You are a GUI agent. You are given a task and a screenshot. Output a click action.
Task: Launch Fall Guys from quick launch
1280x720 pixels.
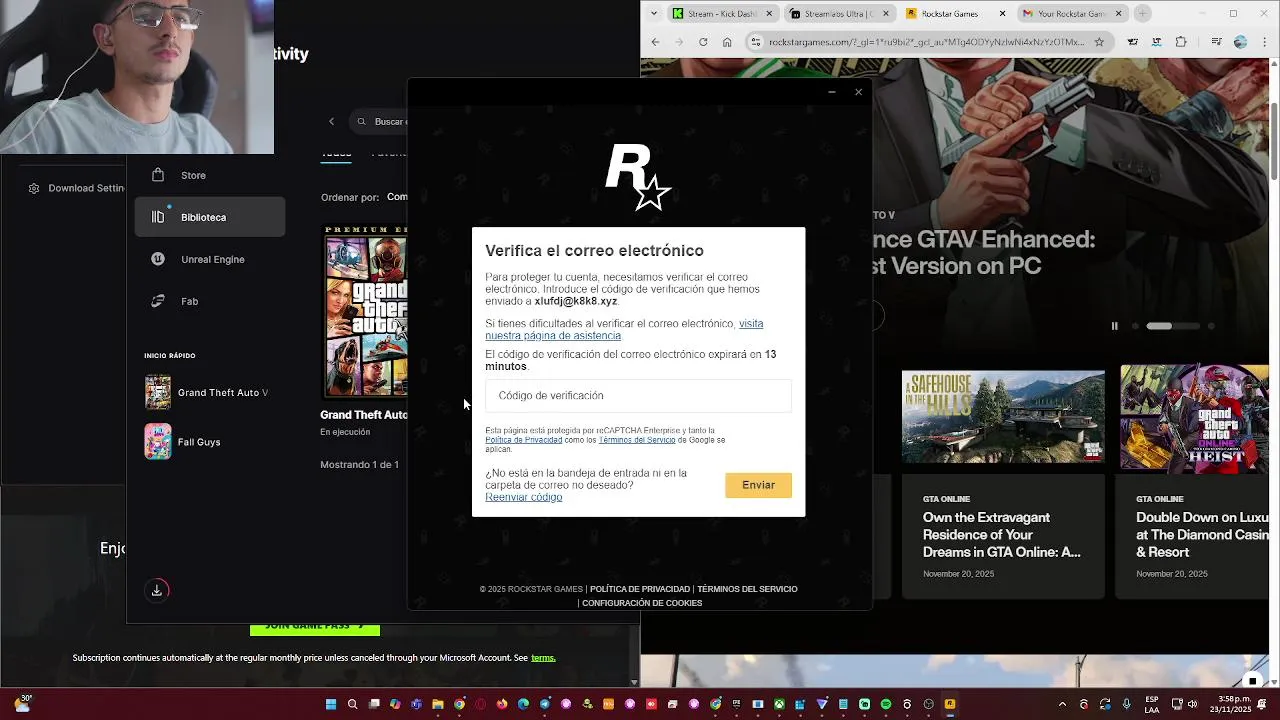click(x=183, y=442)
